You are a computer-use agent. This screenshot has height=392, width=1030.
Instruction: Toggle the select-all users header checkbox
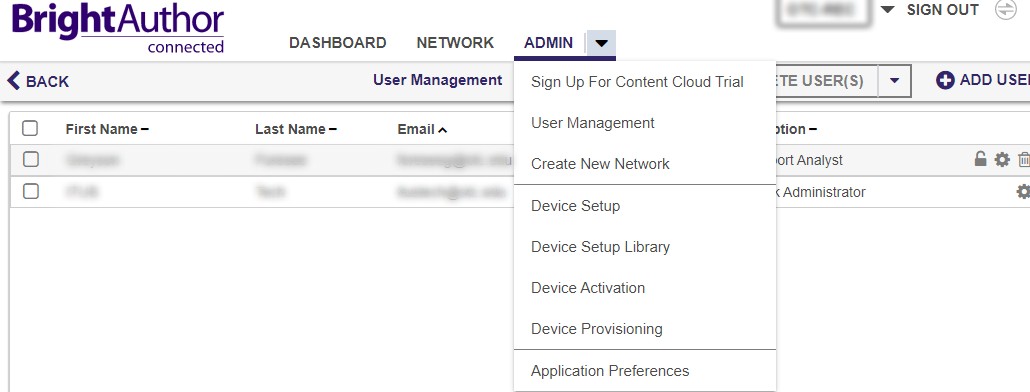[30, 128]
